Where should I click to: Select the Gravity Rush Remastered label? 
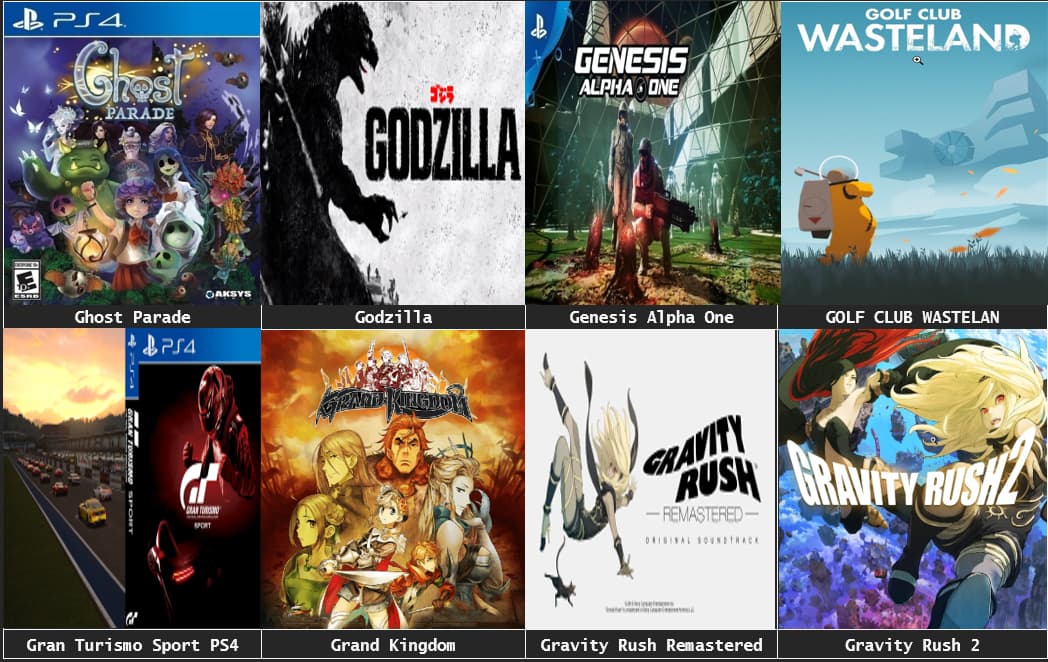(652, 645)
